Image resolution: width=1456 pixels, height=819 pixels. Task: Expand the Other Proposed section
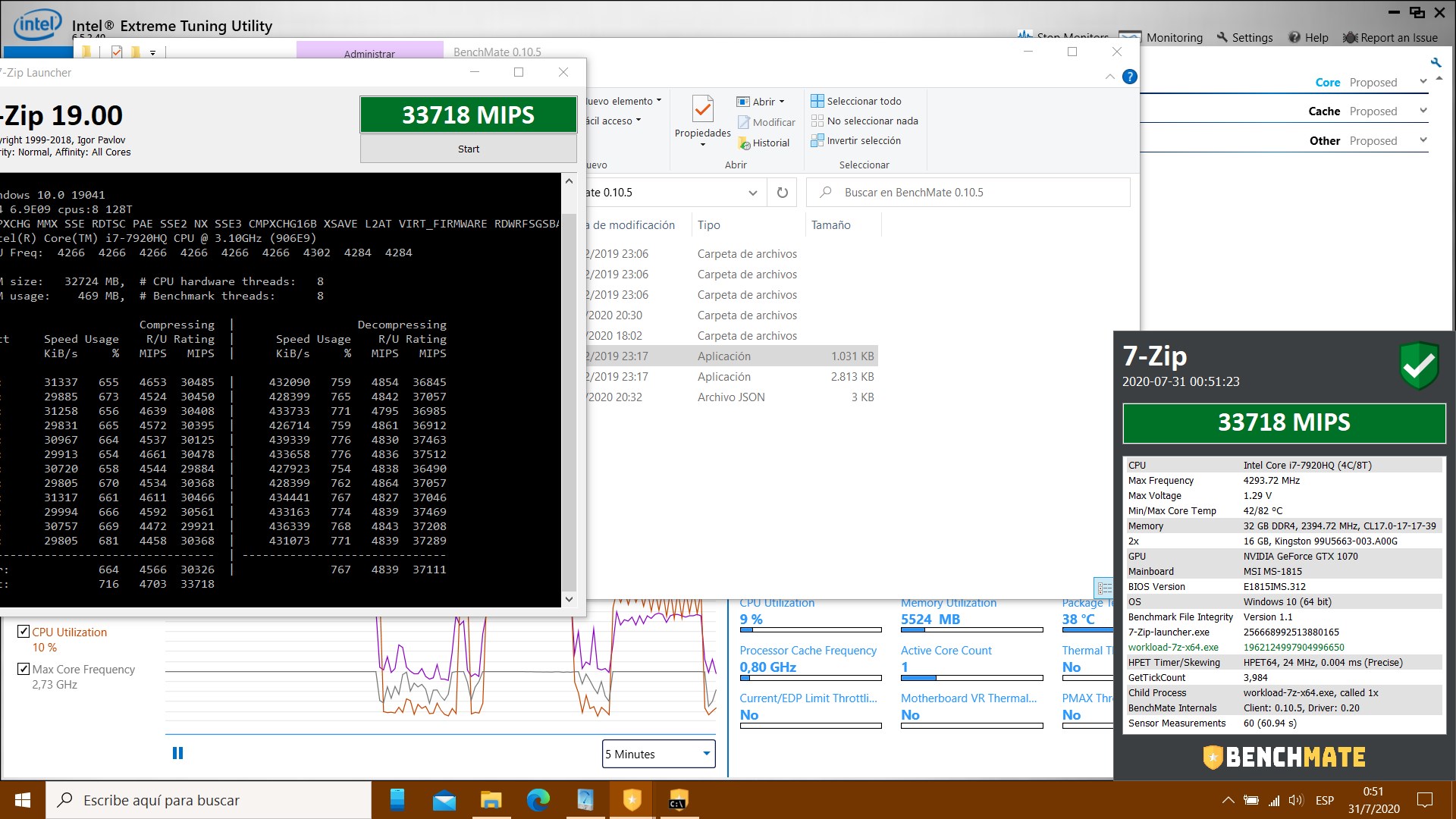(1423, 140)
